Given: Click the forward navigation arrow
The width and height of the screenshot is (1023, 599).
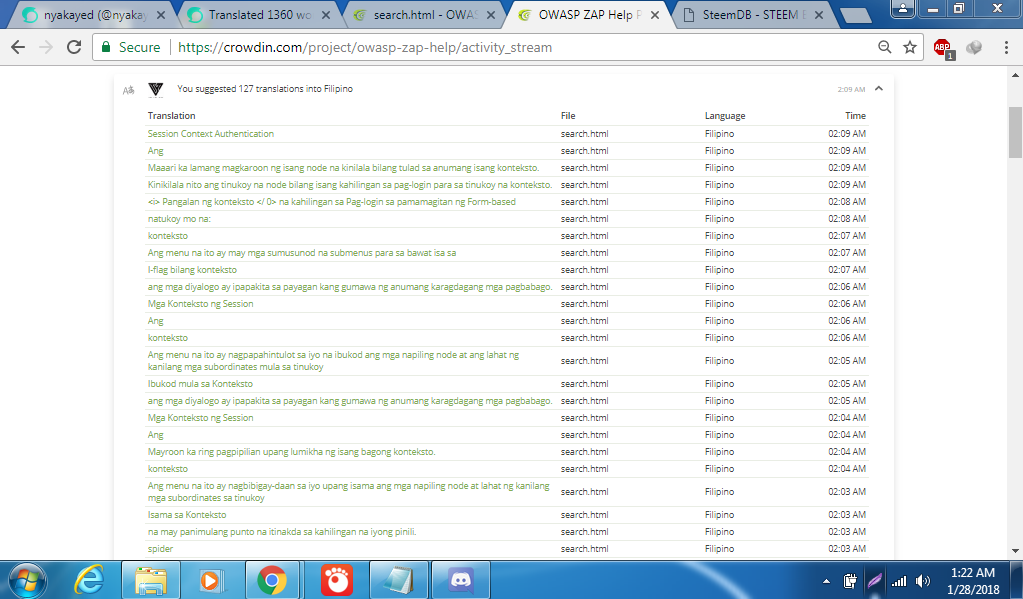Looking at the screenshot, I should pyautogui.click(x=46, y=47).
